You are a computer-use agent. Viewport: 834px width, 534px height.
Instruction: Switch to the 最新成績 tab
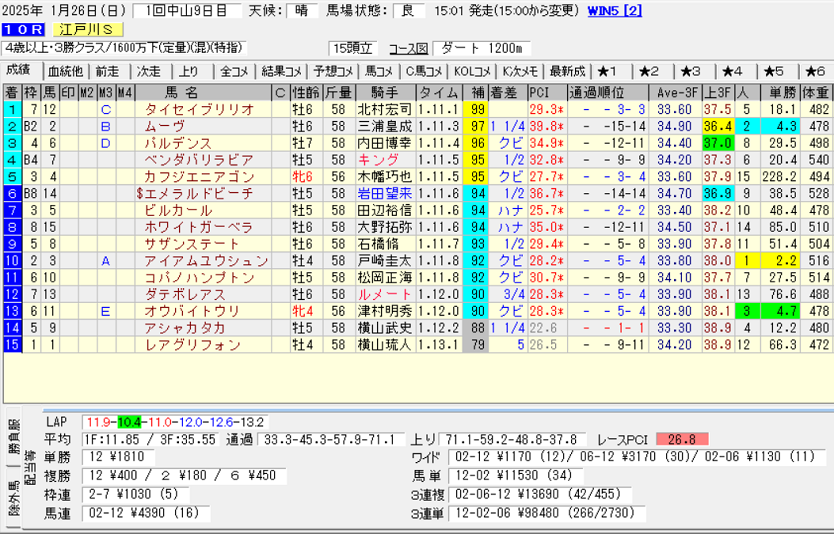point(568,71)
